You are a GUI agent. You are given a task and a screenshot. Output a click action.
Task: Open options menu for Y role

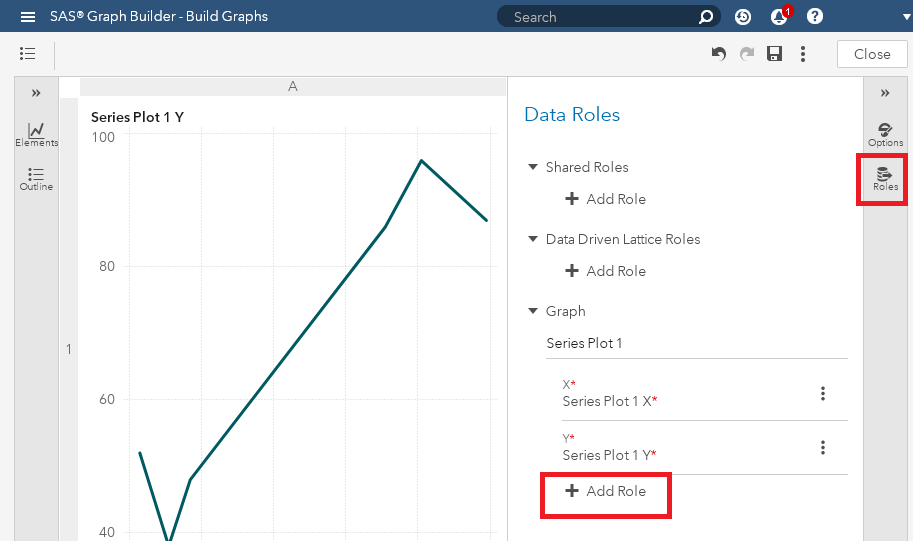(823, 448)
